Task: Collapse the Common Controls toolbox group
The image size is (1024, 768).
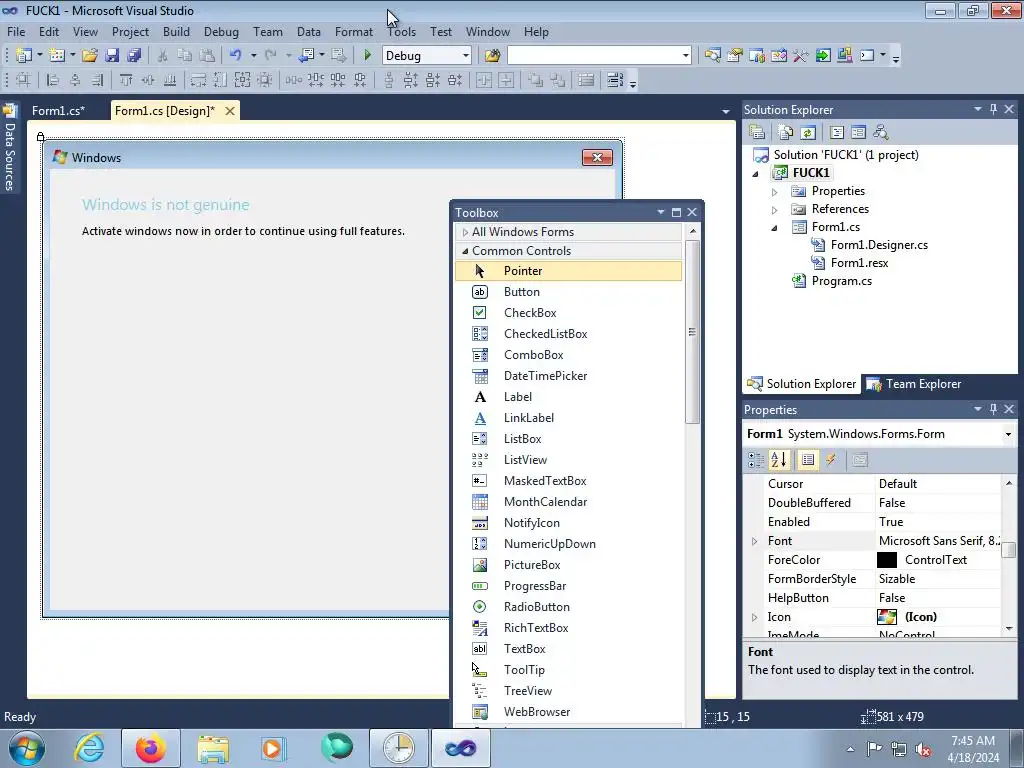Action: tap(465, 251)
